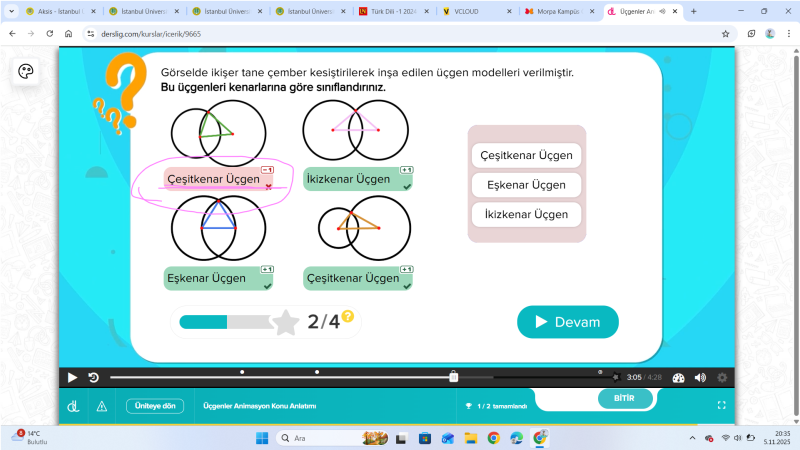
Task: Open the Chrome profile avatar
Action: 770,34
